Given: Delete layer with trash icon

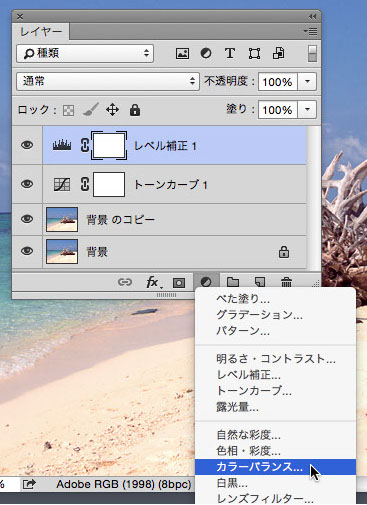Looking at the screenshot, I should [x=286, y=282].
